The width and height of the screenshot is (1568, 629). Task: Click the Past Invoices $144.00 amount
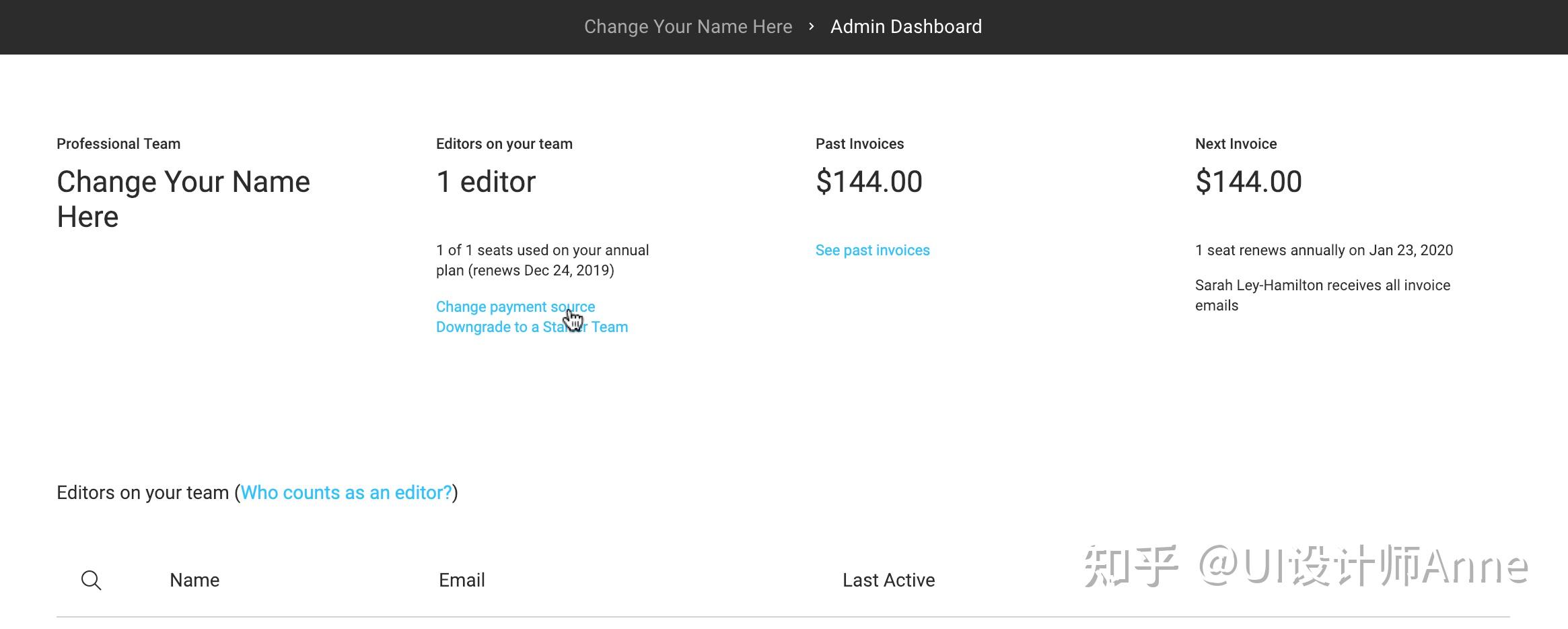tap(869, 182)
